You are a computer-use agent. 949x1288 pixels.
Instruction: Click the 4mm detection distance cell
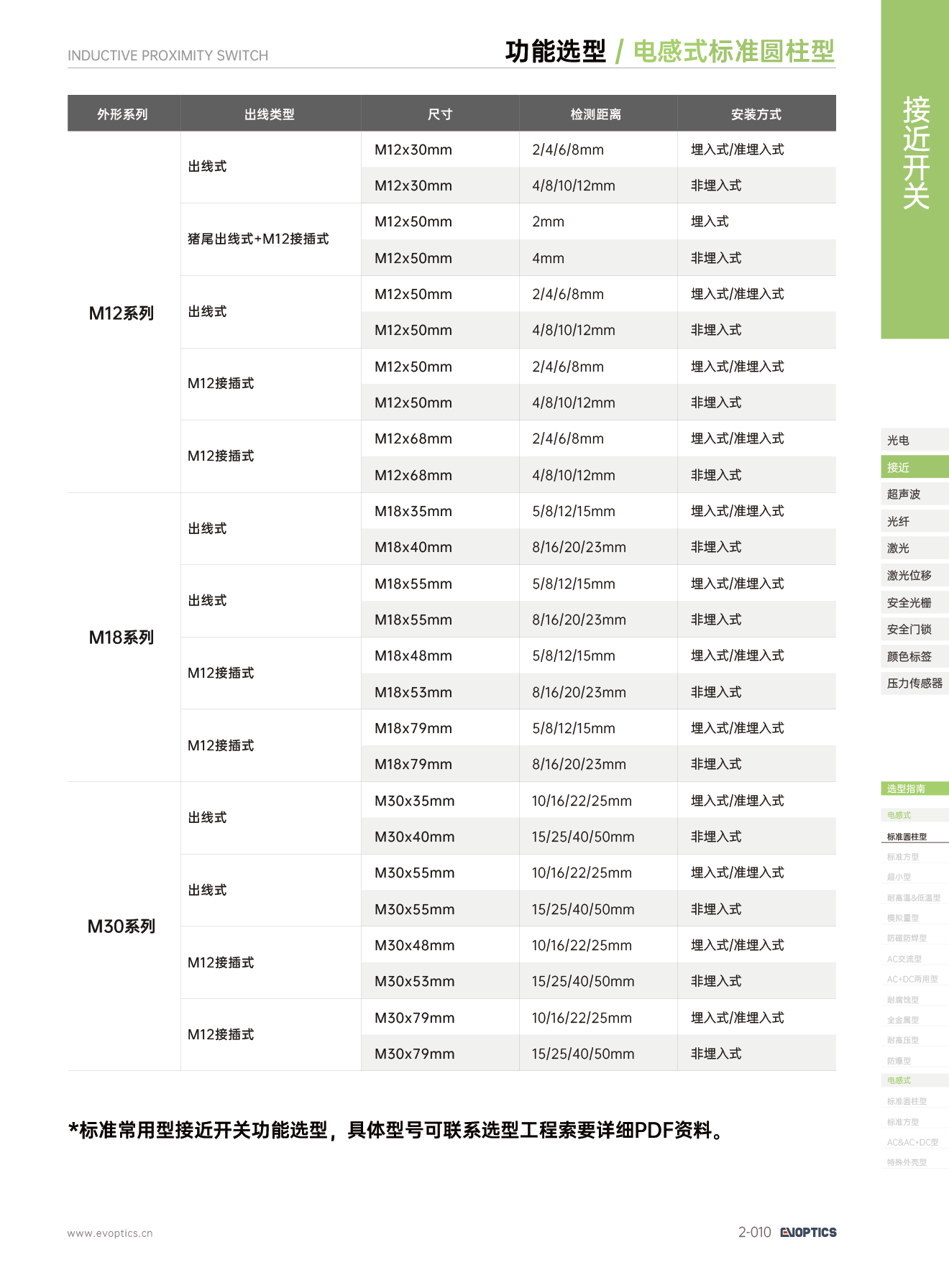(598, 258)
